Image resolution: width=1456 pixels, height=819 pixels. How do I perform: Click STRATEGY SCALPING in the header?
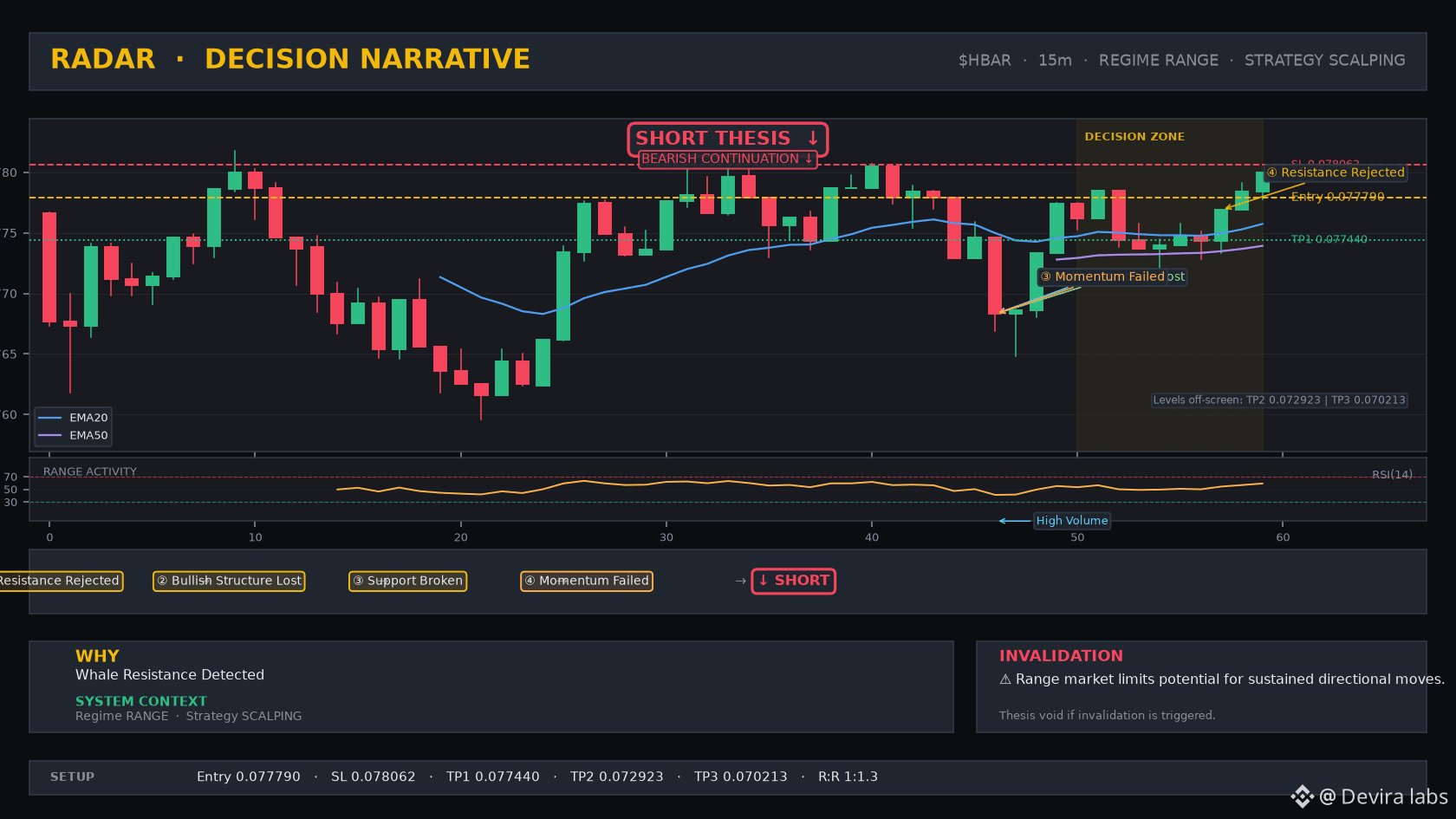point(1325,61)
